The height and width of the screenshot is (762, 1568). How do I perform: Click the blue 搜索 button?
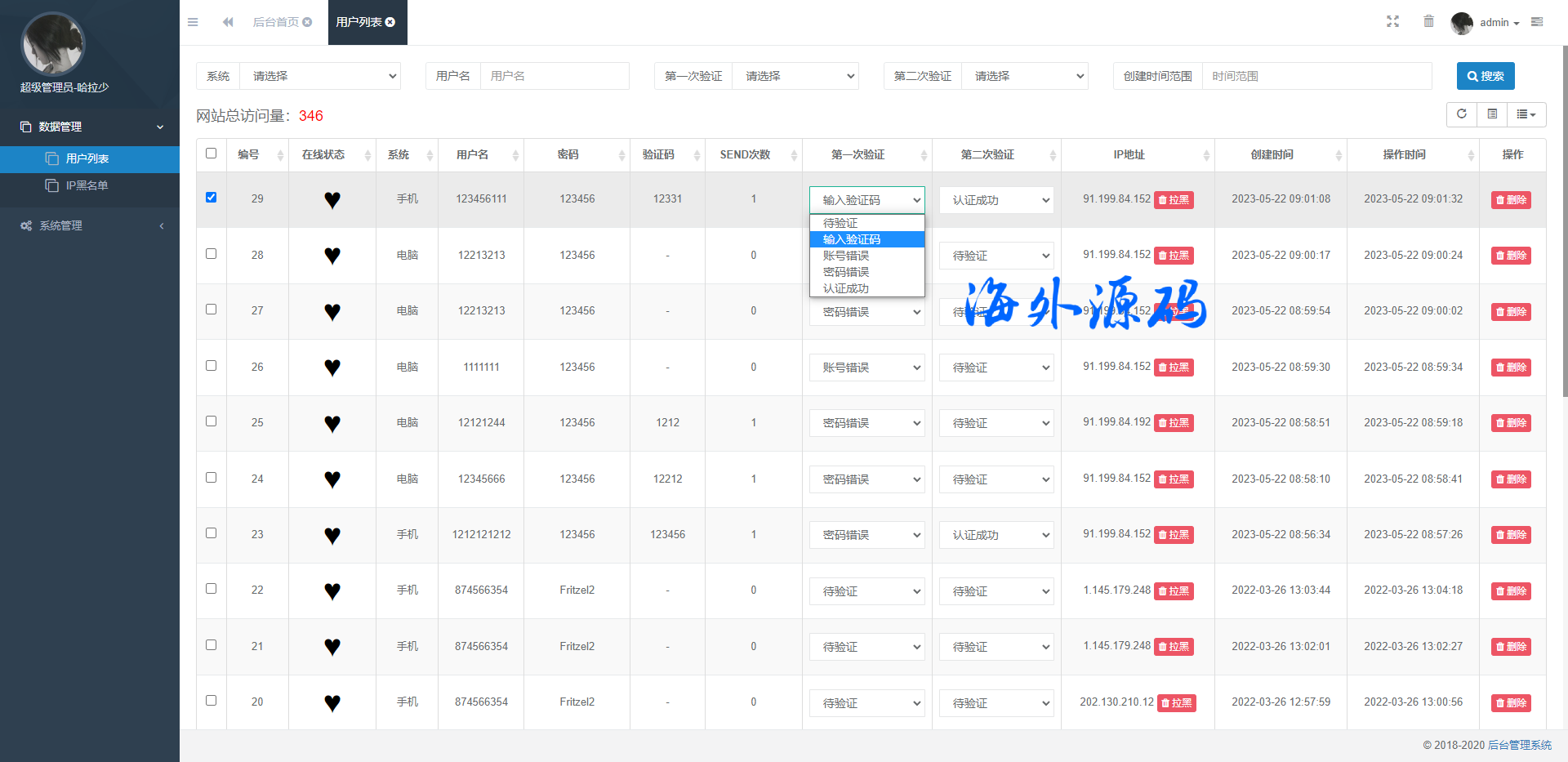(x=1485, y=76)
